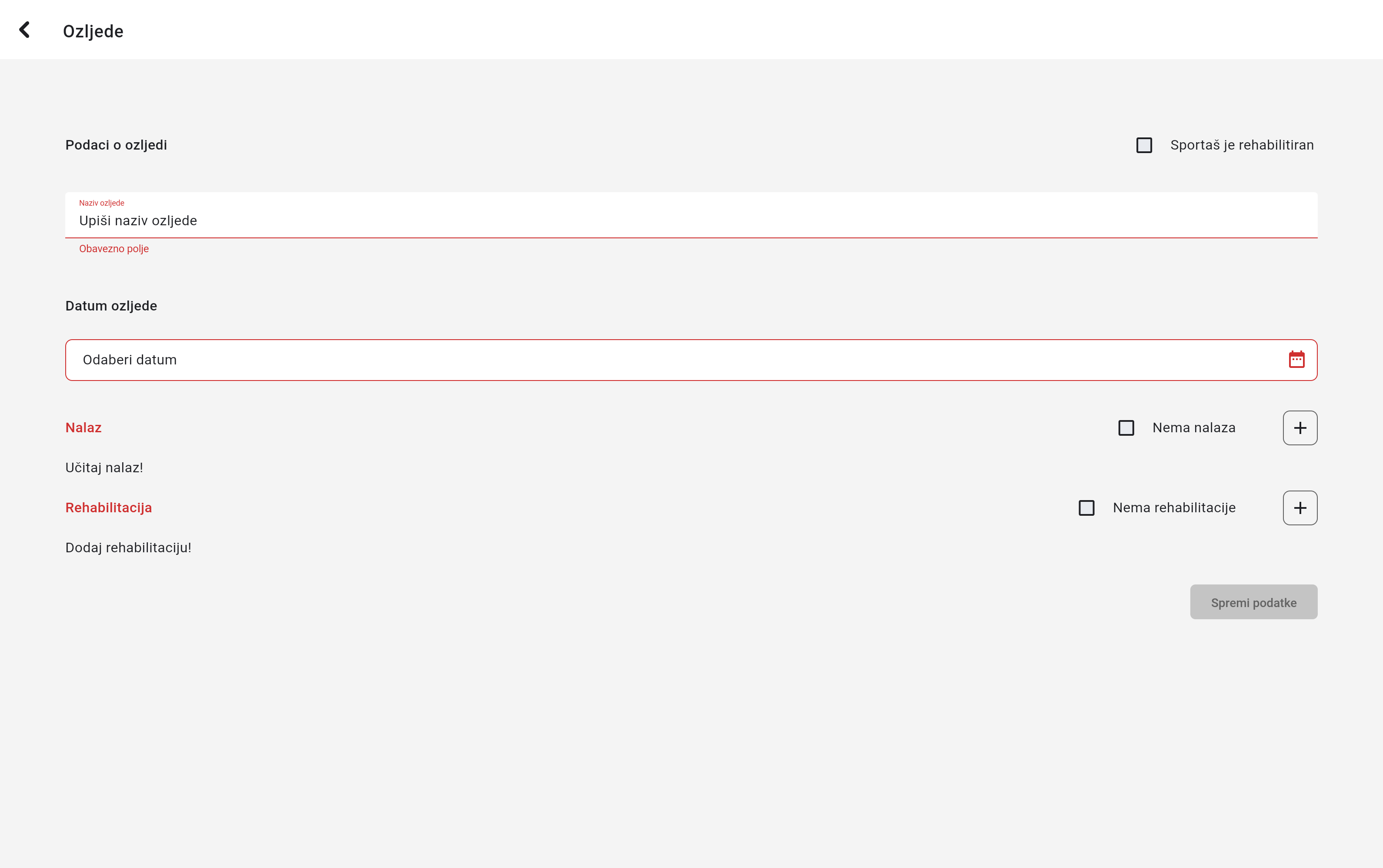This screenshot has height=868, width=1383.
Task: Click the 'Nema rehabilitacije' label text
Action: click(x=1174, y=507)
